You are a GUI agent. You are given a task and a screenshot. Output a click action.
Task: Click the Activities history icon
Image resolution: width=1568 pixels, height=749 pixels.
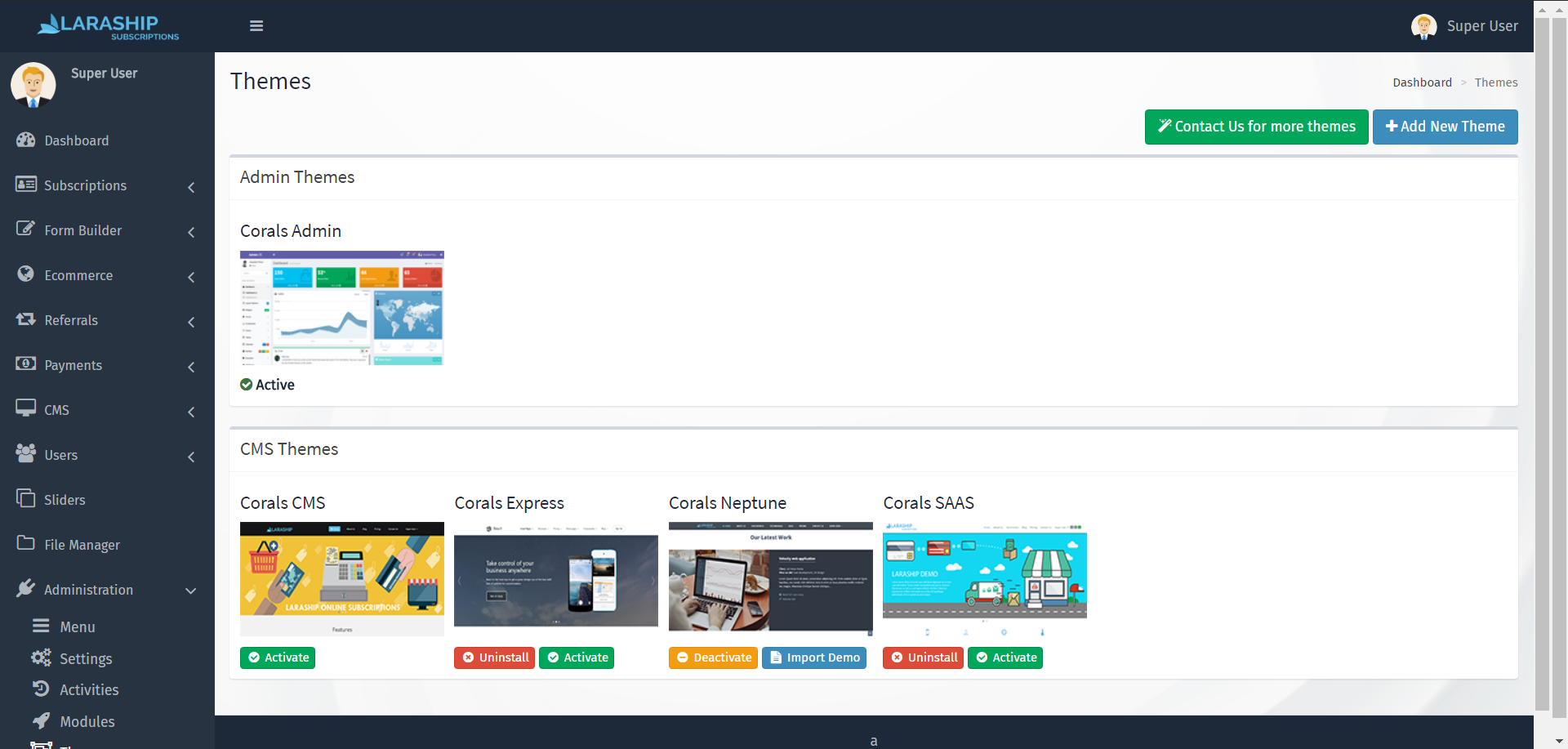[41, 689]
